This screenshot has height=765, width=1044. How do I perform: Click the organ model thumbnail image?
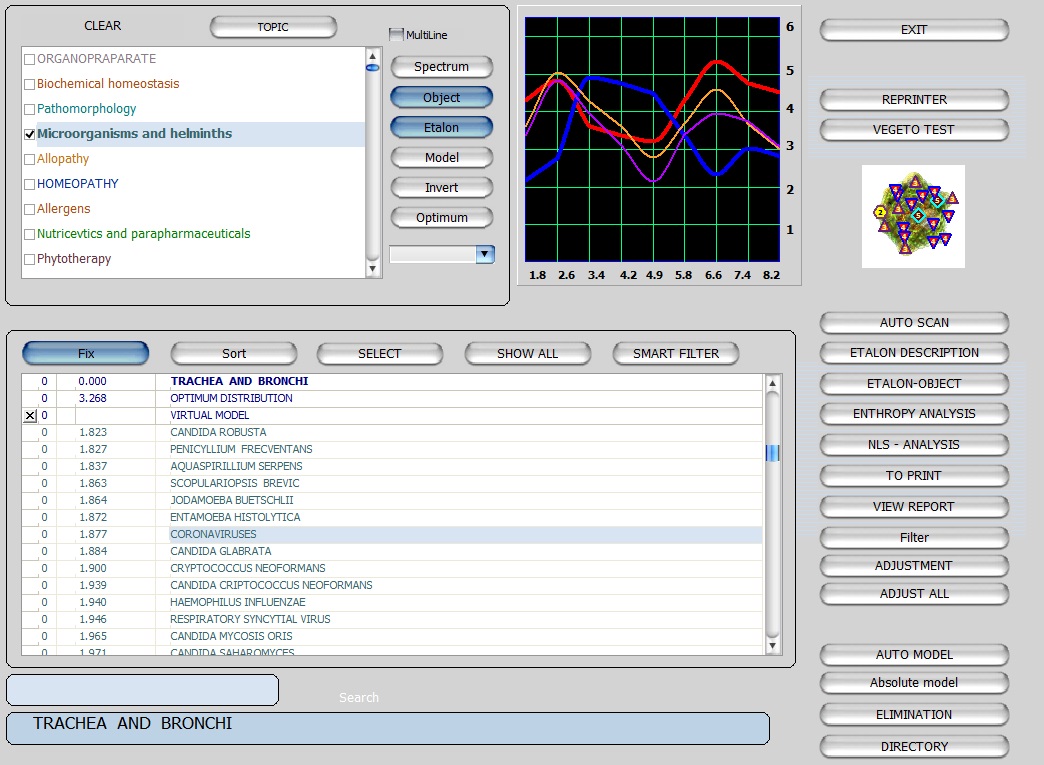coord(913,216)
